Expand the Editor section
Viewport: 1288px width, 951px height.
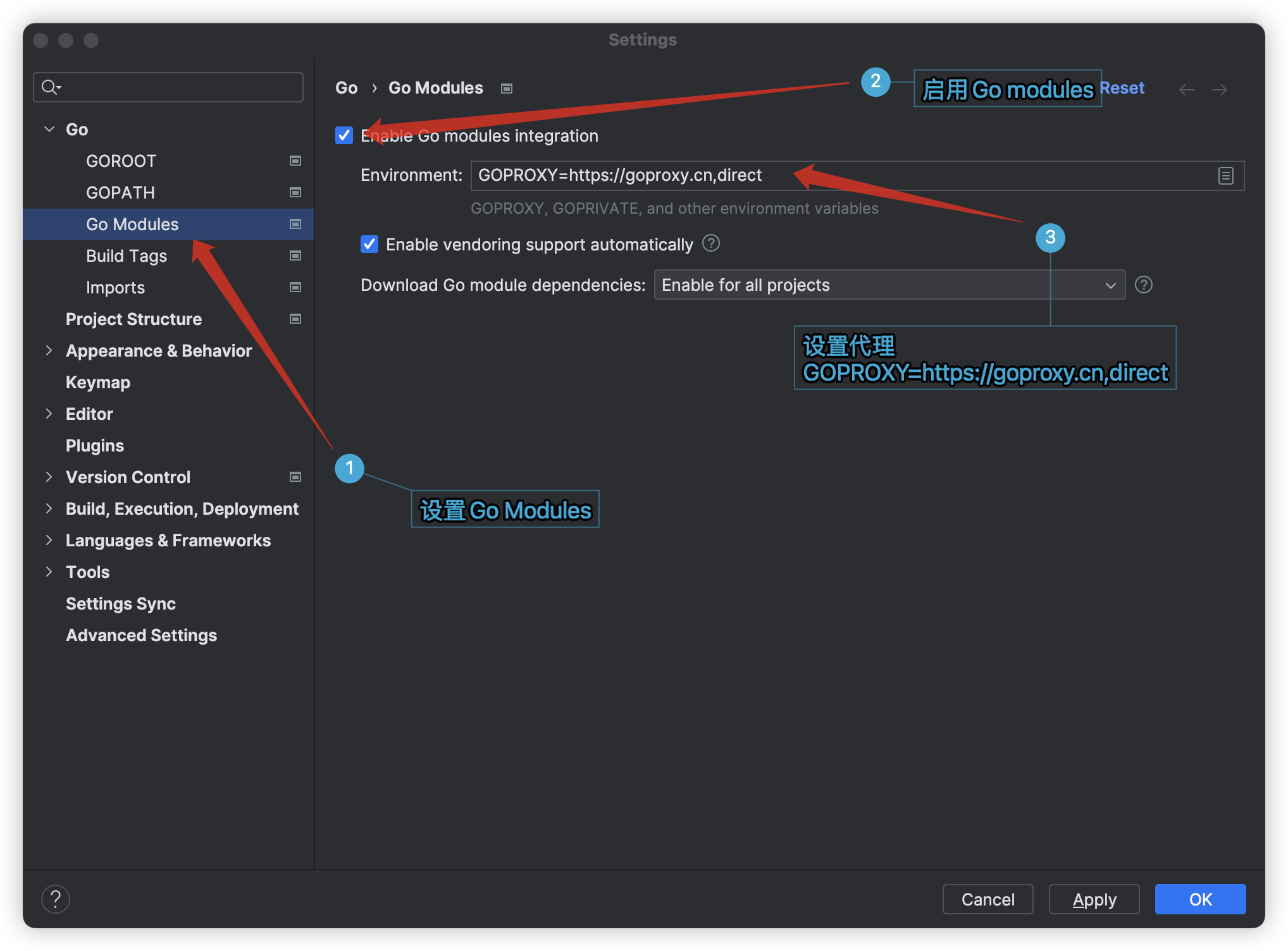pyautogui.click(x=49, y=414)
